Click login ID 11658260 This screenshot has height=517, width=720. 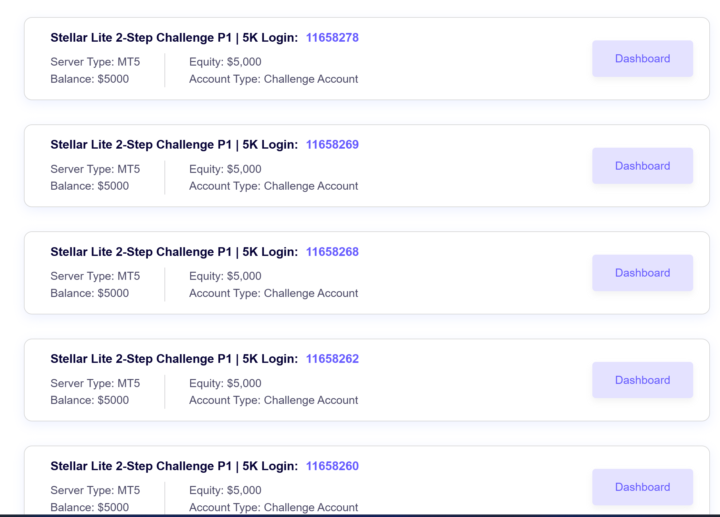point(332,466)
